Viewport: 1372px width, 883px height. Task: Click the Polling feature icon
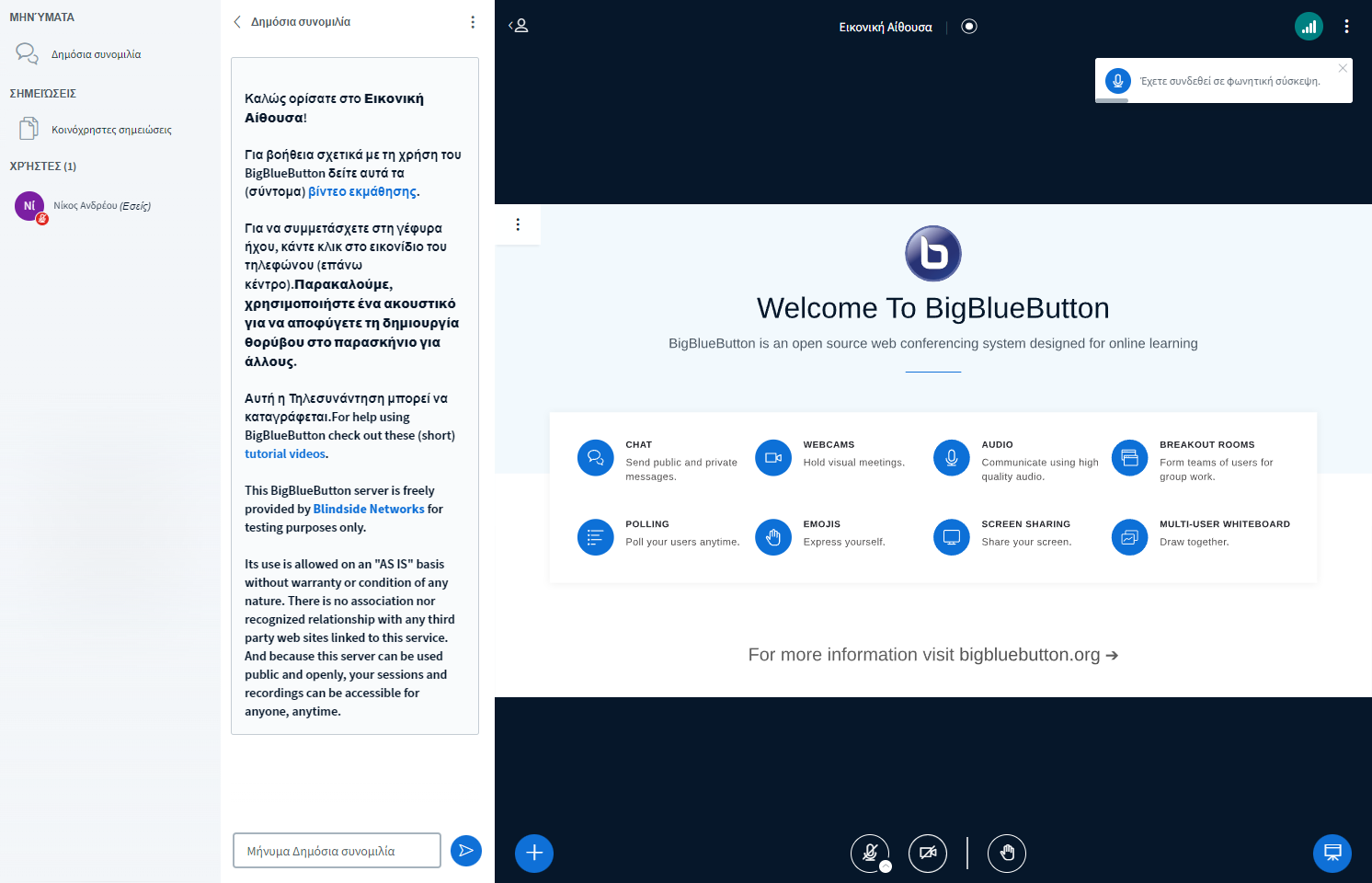[x=596, y=537]
